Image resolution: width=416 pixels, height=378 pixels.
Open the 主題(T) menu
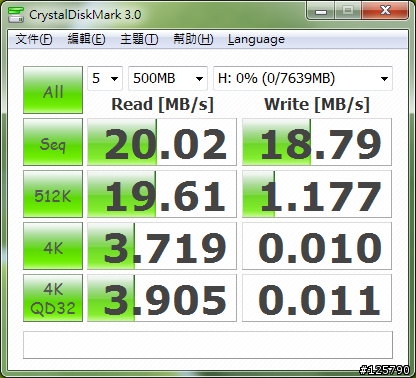[x=139, y=39]
